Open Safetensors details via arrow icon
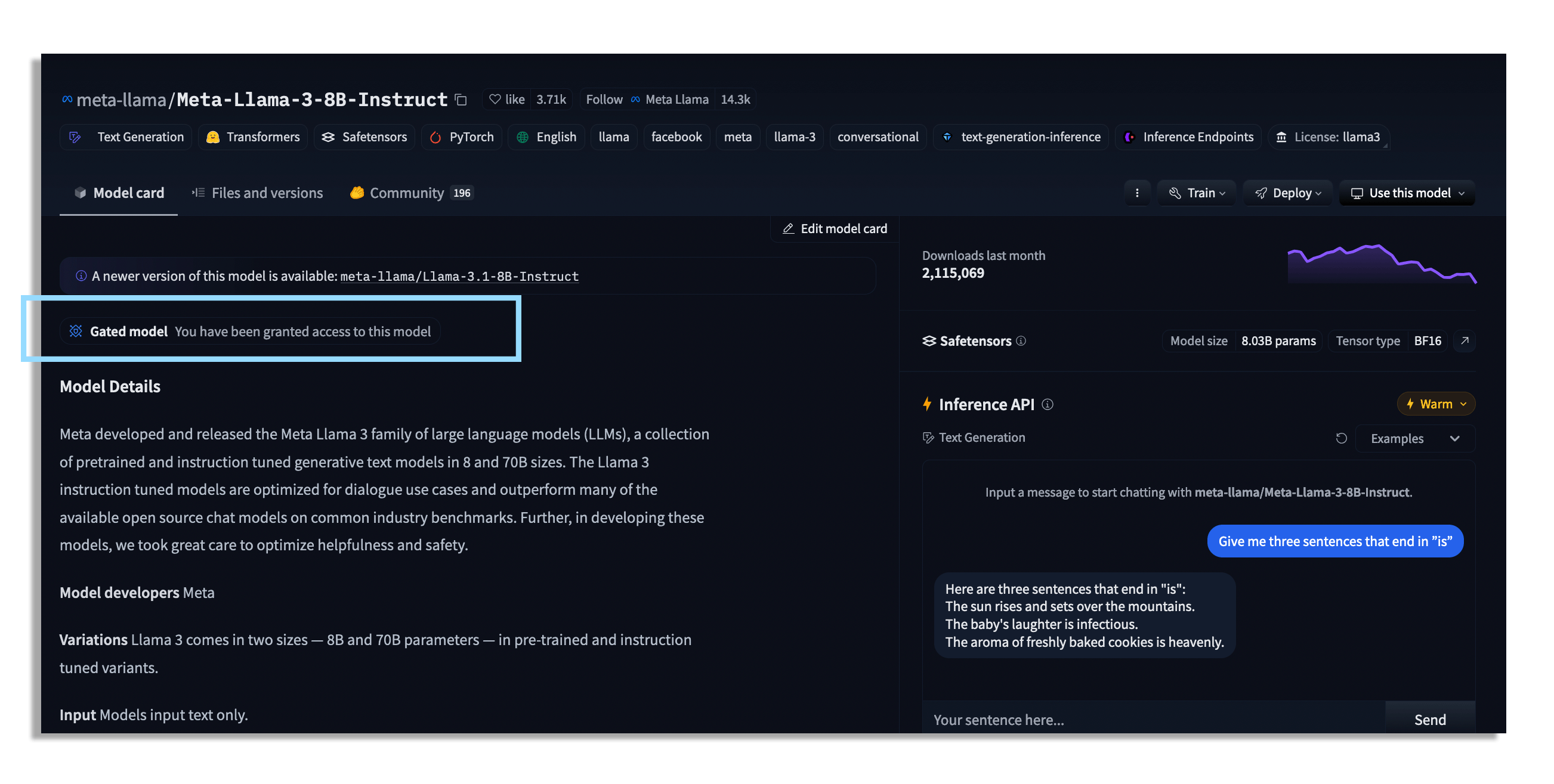 pos(1465,341)
